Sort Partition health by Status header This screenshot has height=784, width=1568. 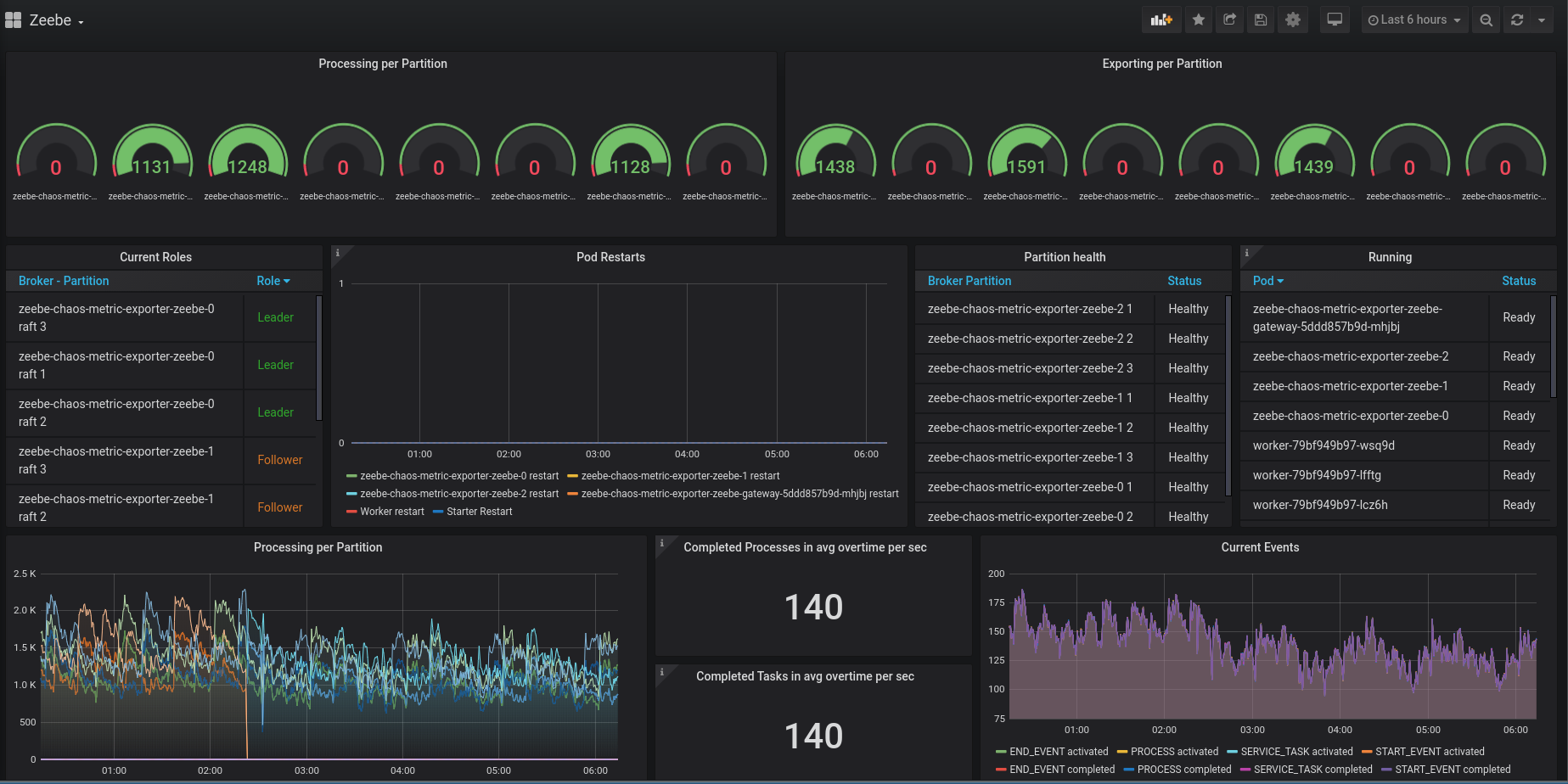click(1184, 281)
